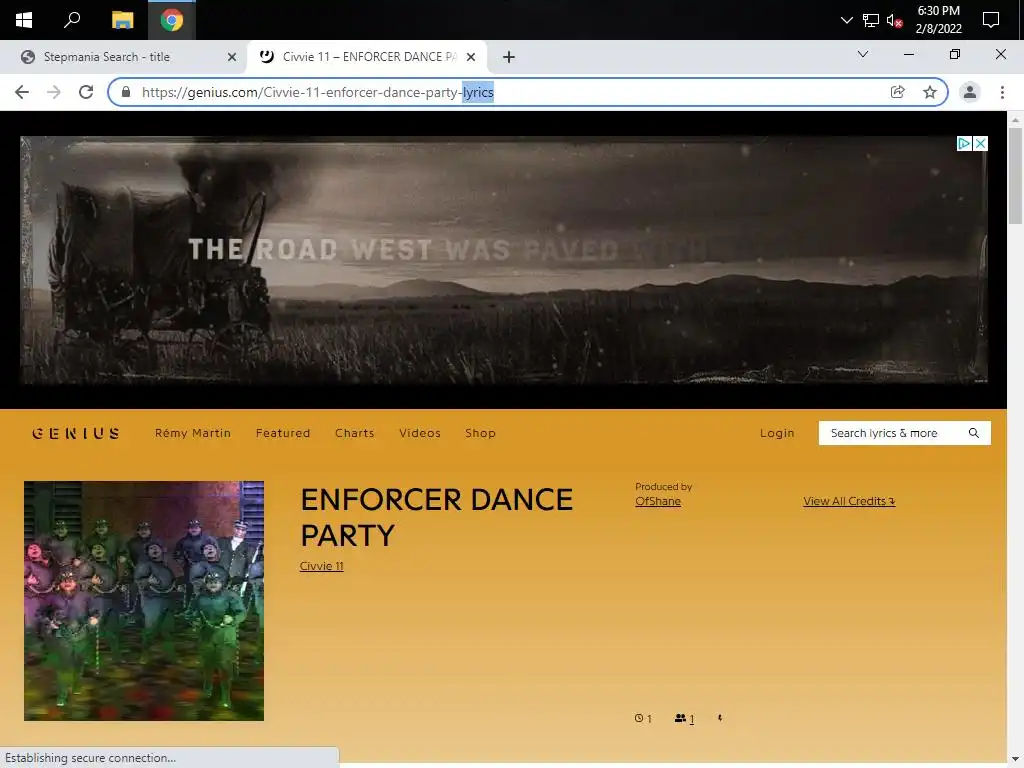Open the taskbar clock and date

click(x=938, y=20)
